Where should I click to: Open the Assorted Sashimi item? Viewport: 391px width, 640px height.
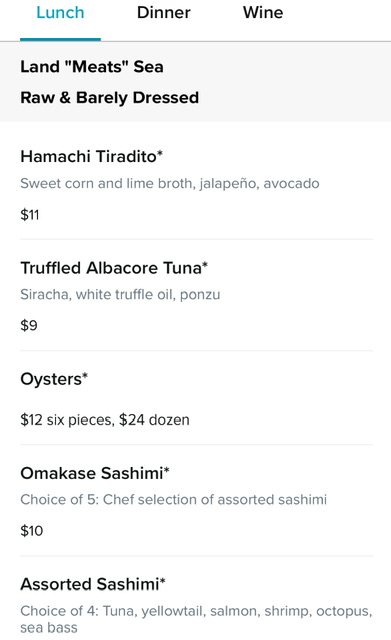coord(93,584)
